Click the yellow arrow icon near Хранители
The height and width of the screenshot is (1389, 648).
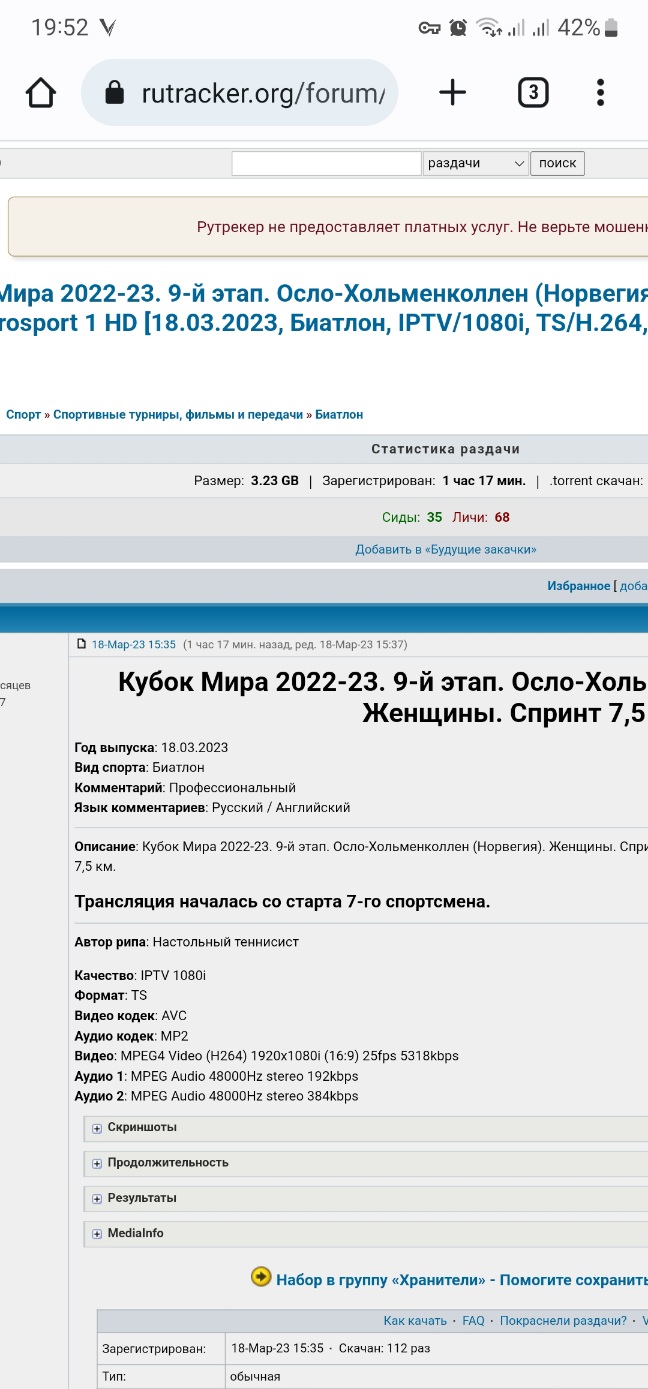(x=260, y=1276)
